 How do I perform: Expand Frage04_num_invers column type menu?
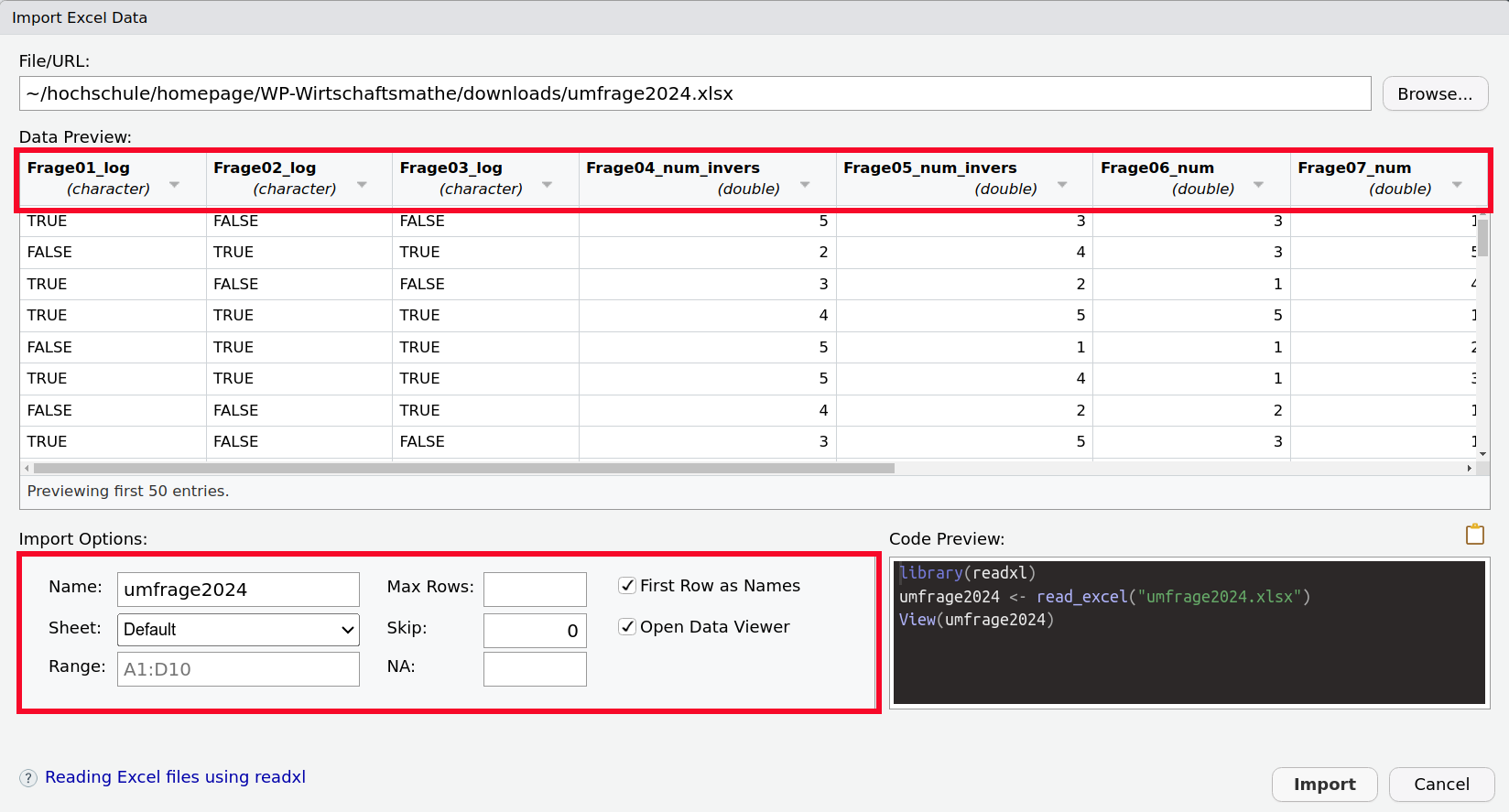pyautogui.click(x=805, y=186)
